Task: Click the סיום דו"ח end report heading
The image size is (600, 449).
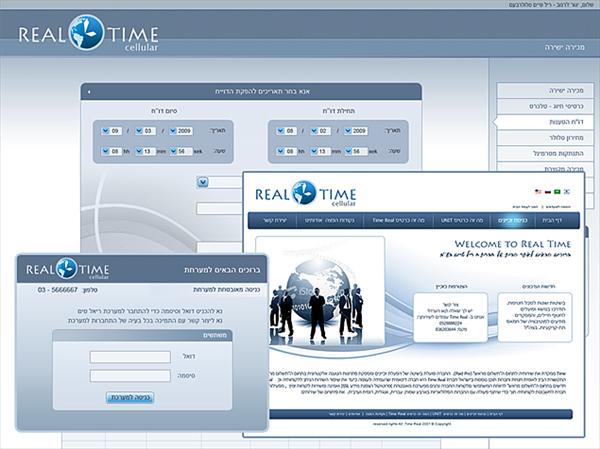Action: [x=164, y=111]
